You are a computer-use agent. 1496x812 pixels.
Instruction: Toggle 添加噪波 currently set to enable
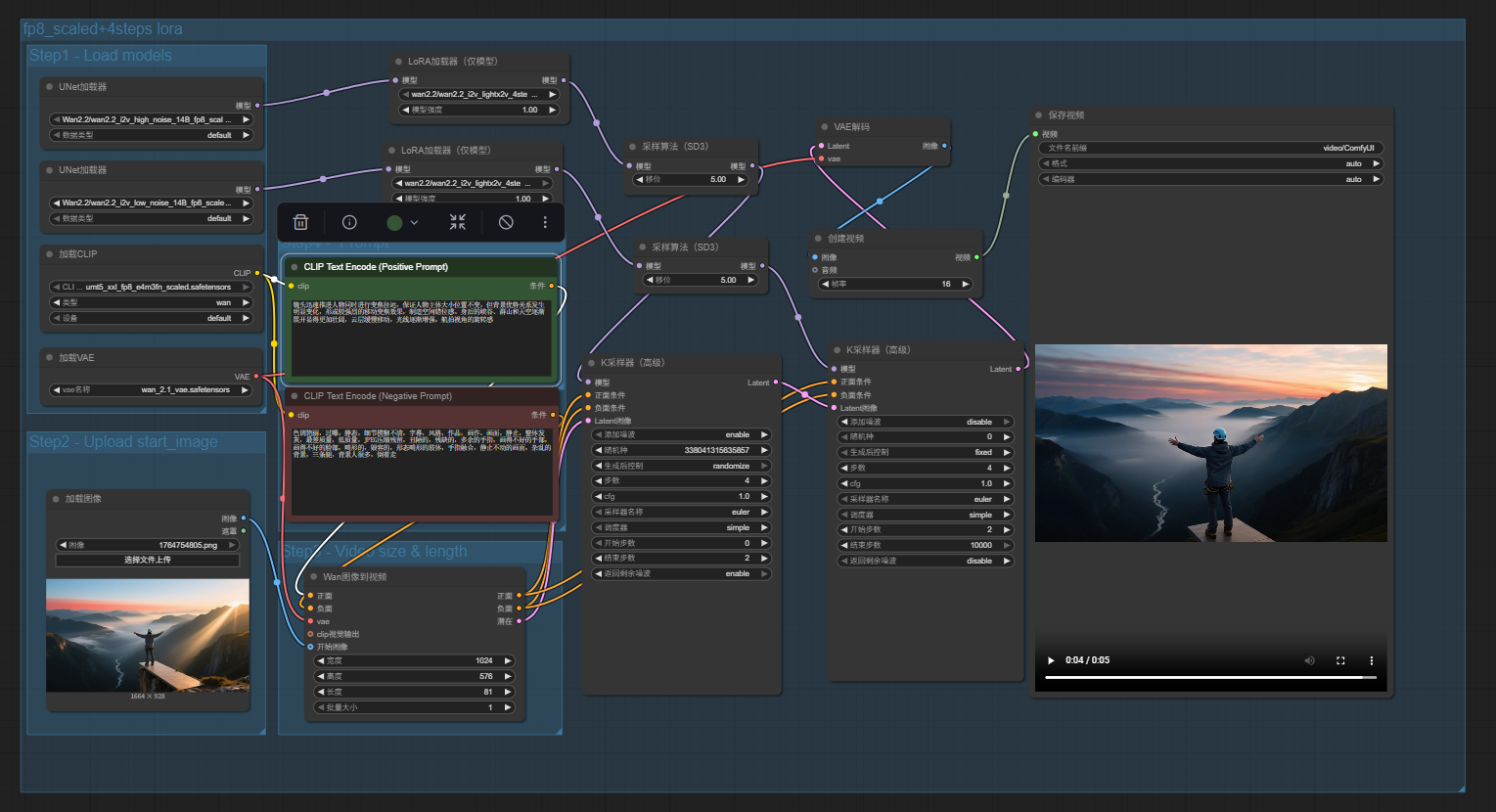click(682, 434)
